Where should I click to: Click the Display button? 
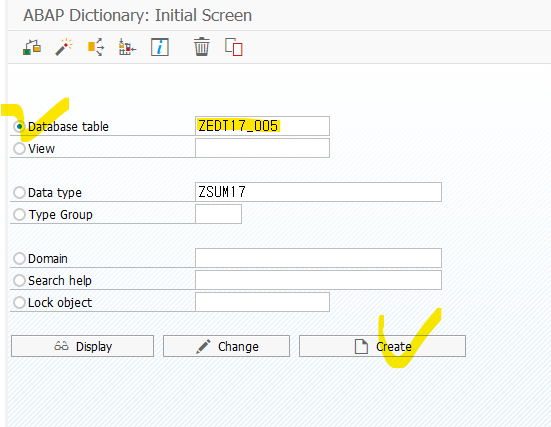tap(83, 346)
